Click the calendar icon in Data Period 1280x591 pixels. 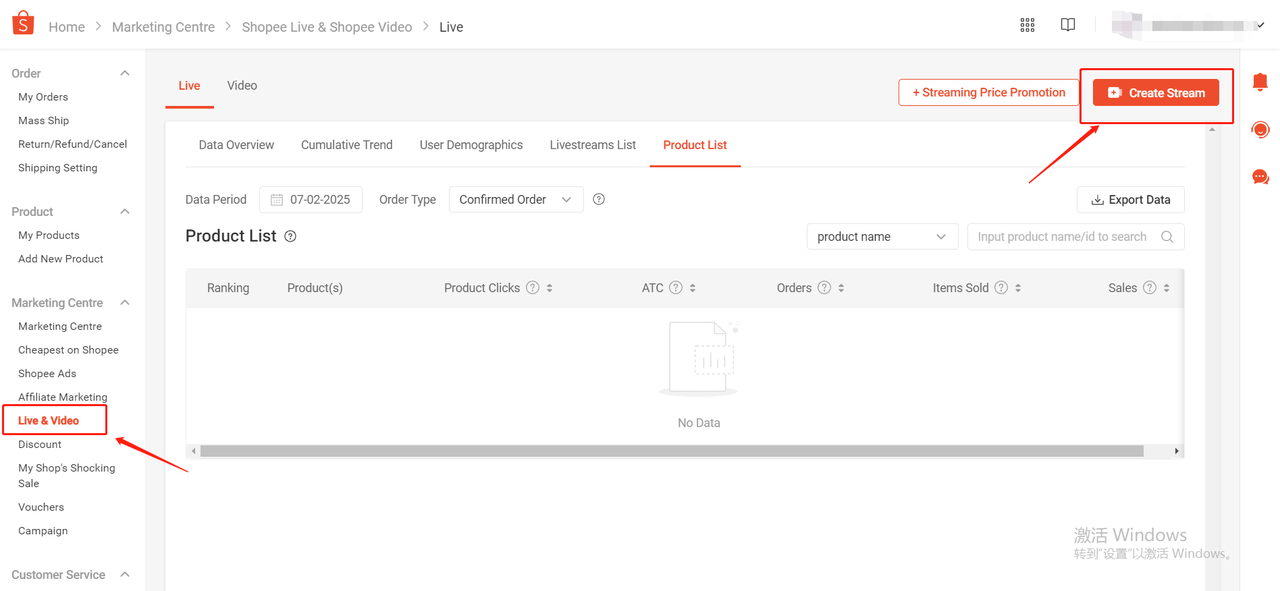pyautogui.click(x=277, y=200)
